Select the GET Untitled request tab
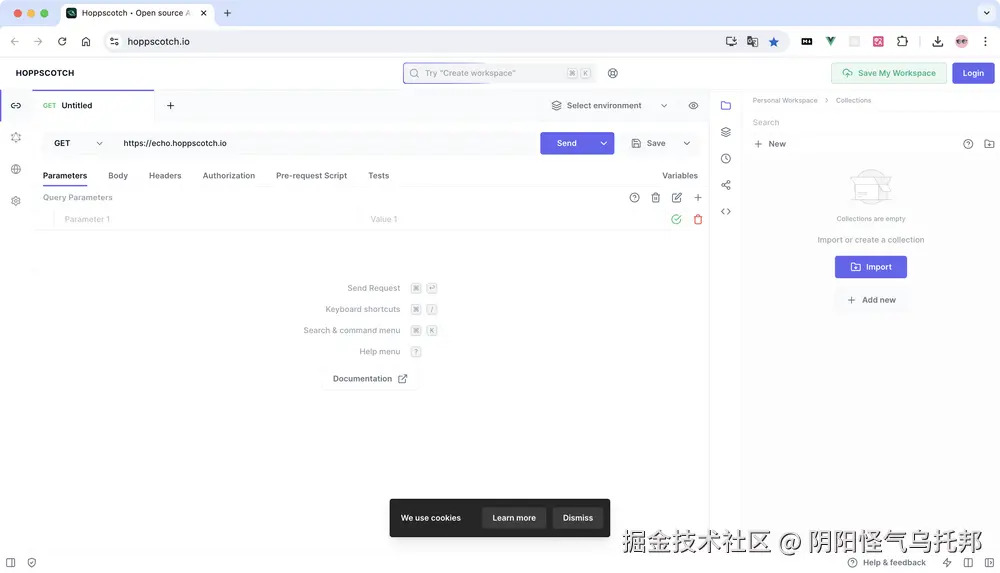 (x=93, y=106)
